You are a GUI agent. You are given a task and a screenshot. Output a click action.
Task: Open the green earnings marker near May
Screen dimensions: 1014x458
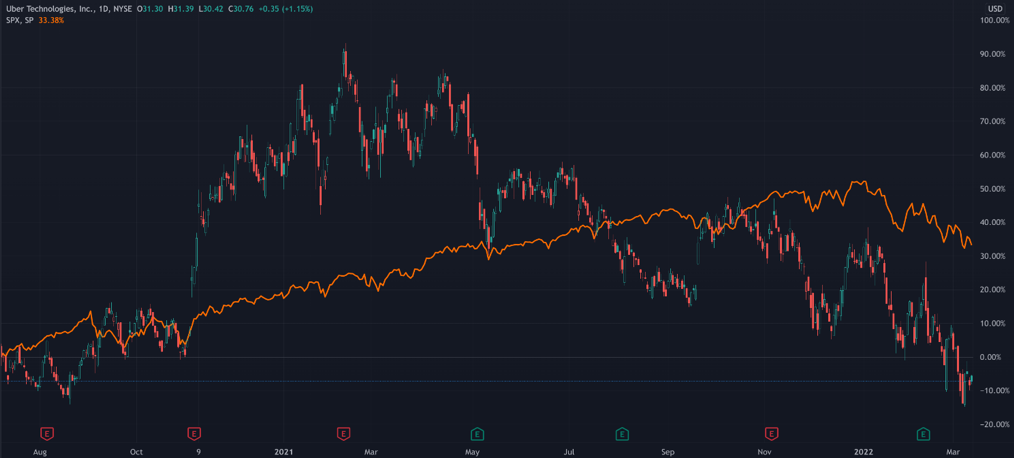[477, 434]
